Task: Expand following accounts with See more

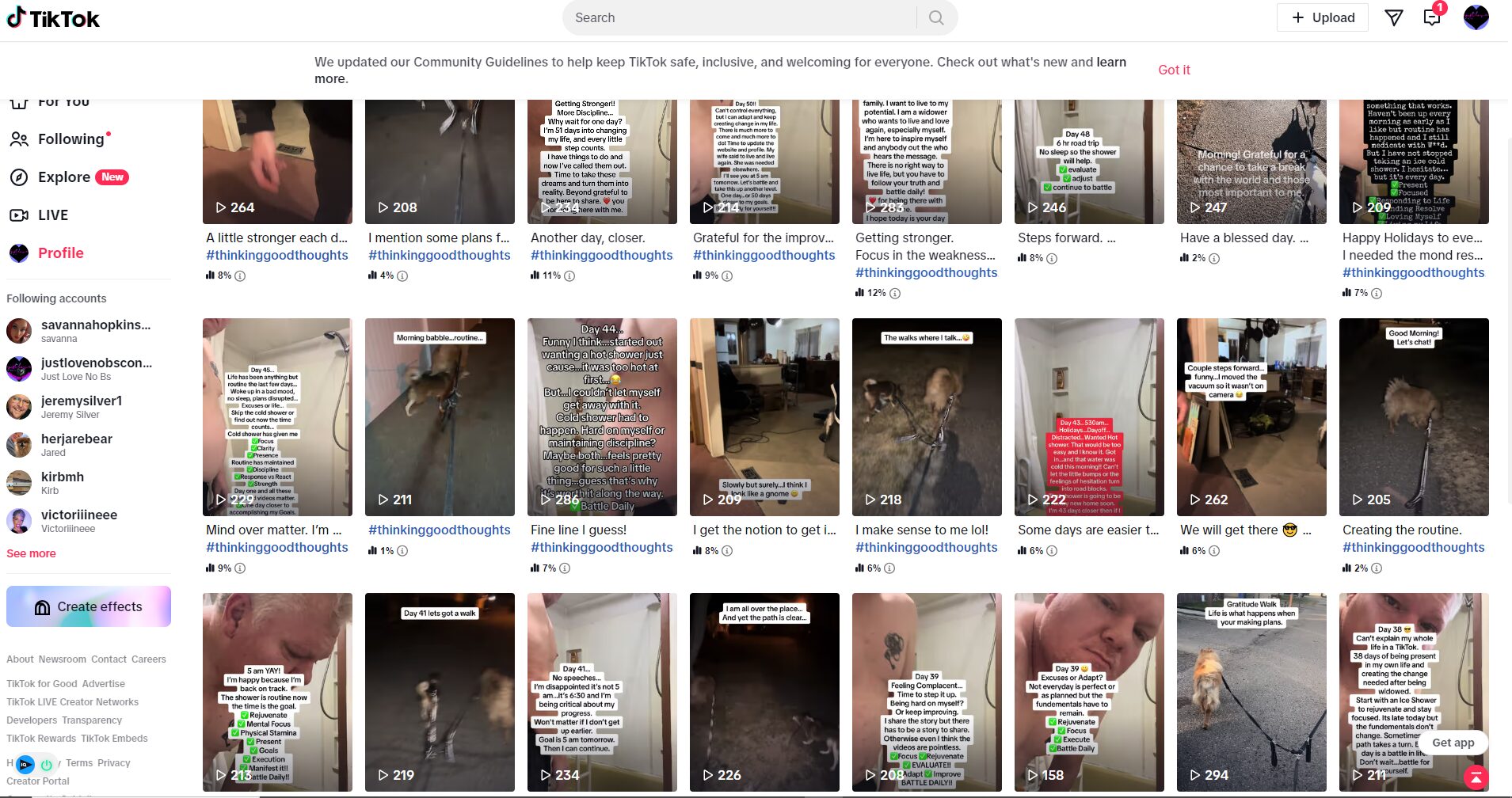Action: pyautogui.click(x=31, y=553)
